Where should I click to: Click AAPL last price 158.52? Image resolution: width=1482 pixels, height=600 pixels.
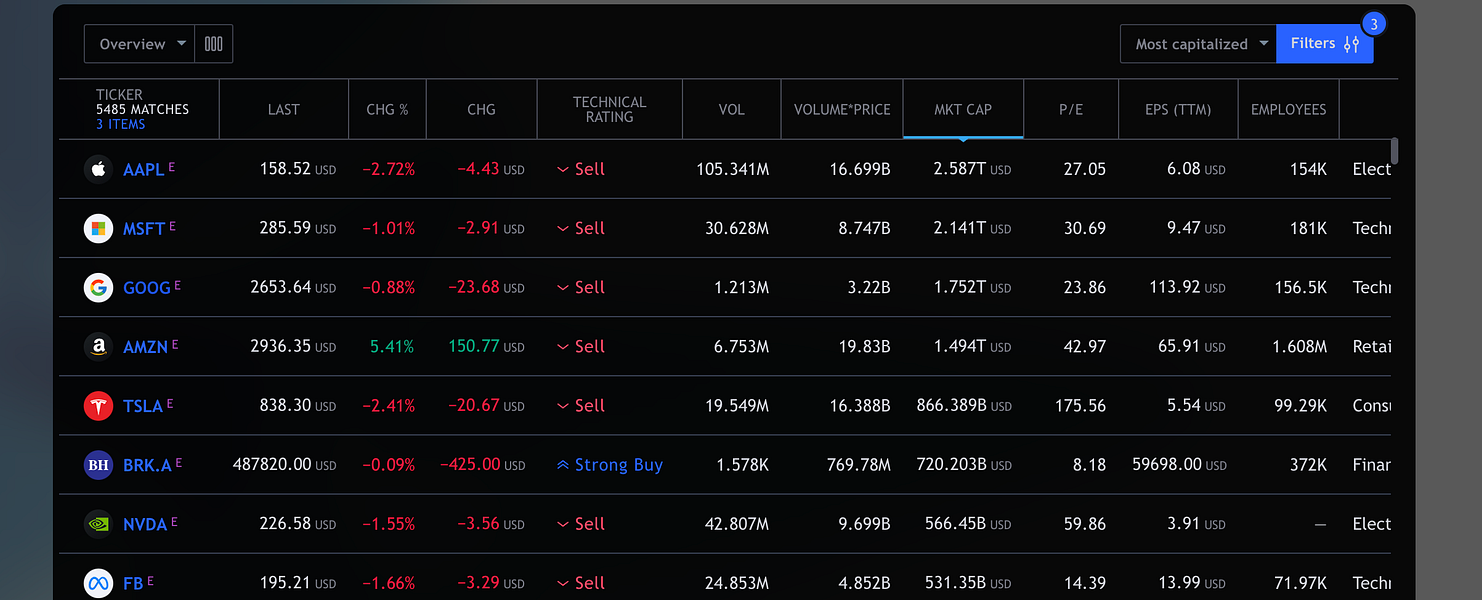tap(285, 169)
